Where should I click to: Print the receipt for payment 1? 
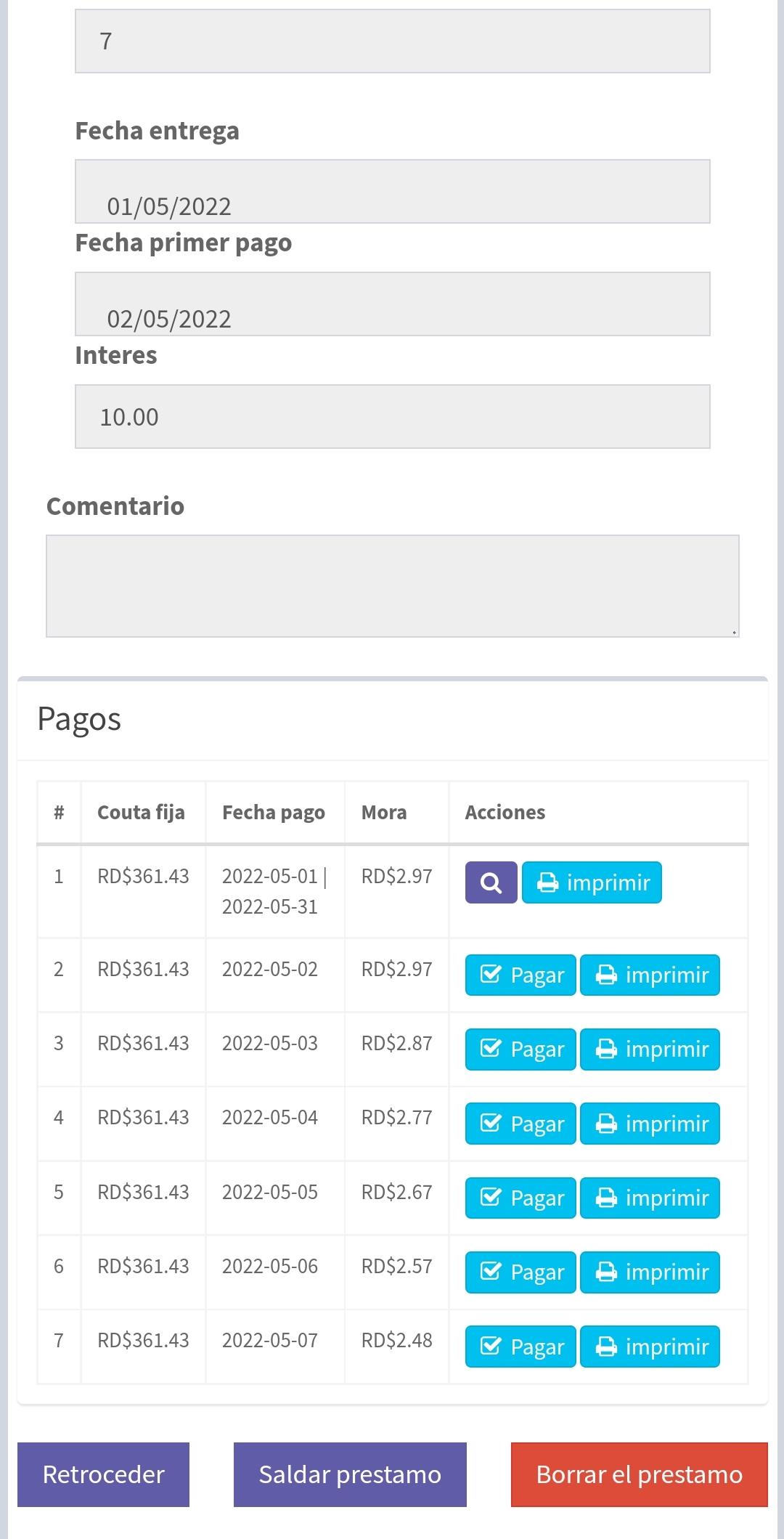(592, 882)
